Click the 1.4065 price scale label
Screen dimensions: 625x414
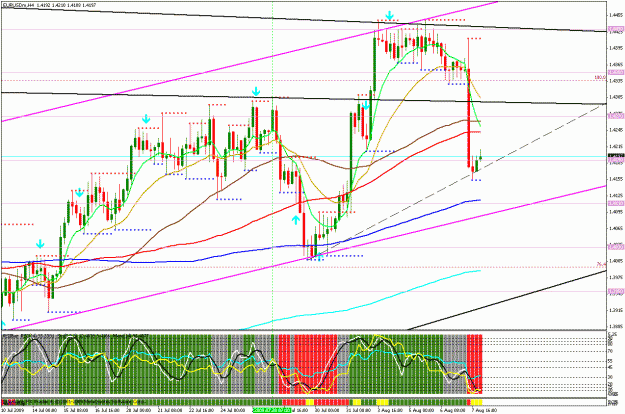pyautogui.click(x=616, y=228)
